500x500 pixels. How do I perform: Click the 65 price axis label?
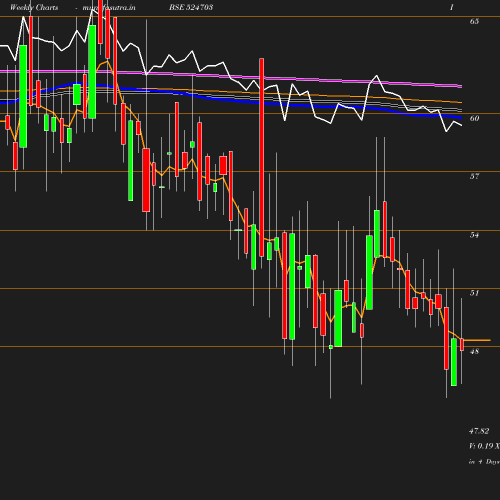click(474, 21)
